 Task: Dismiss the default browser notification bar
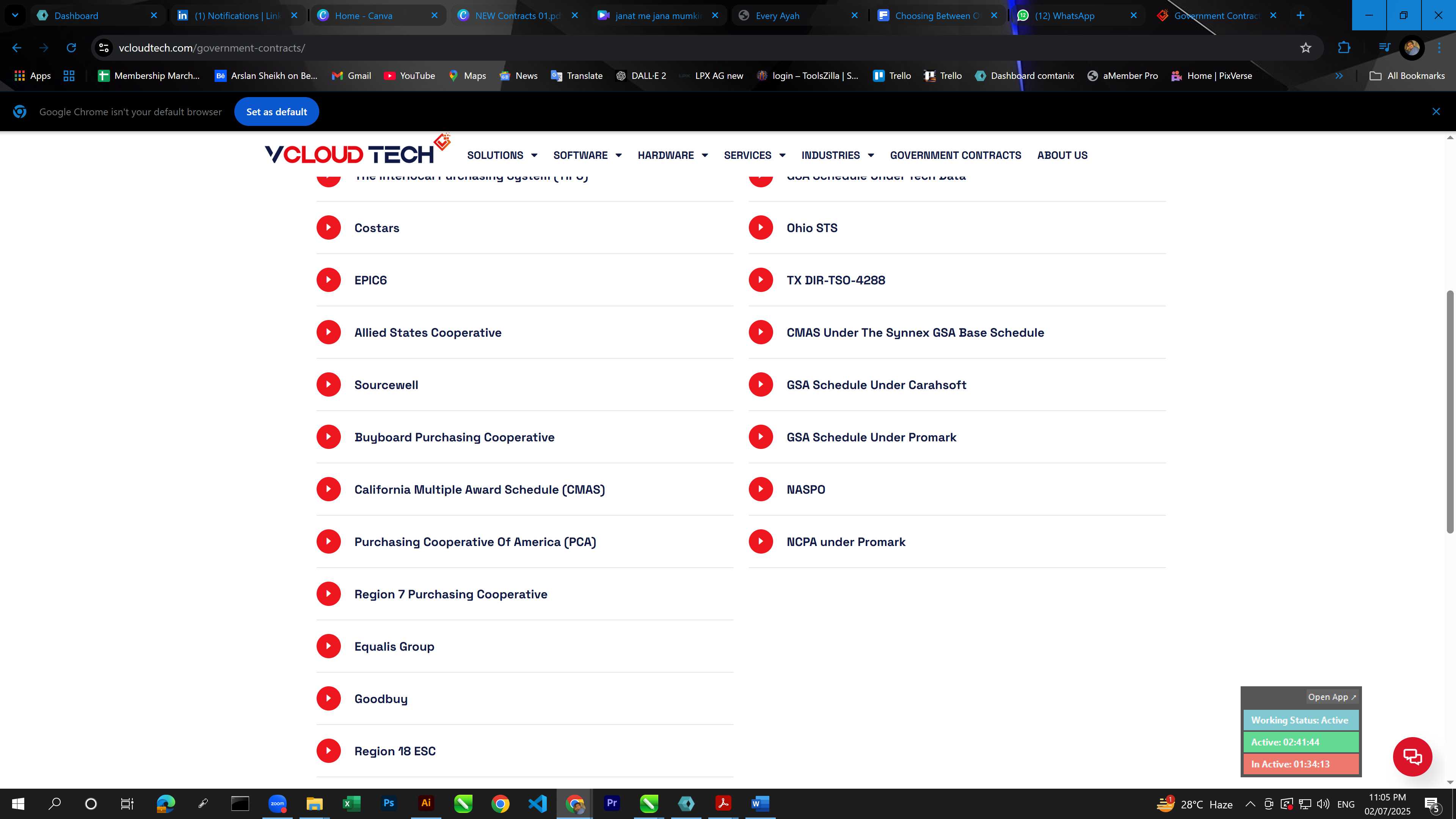(1436, 112)
